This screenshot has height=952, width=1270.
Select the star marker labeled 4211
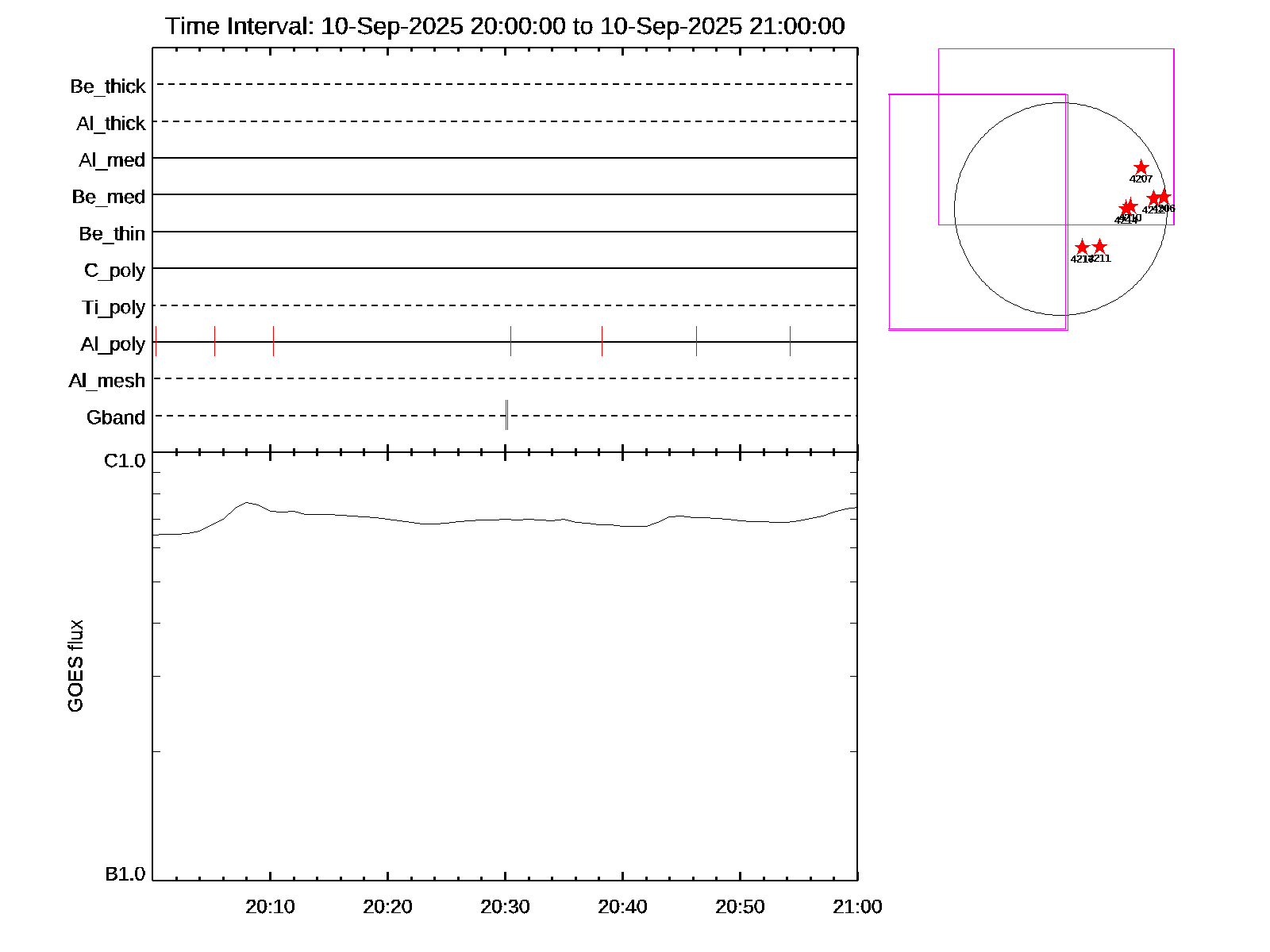click(1099, 247)
